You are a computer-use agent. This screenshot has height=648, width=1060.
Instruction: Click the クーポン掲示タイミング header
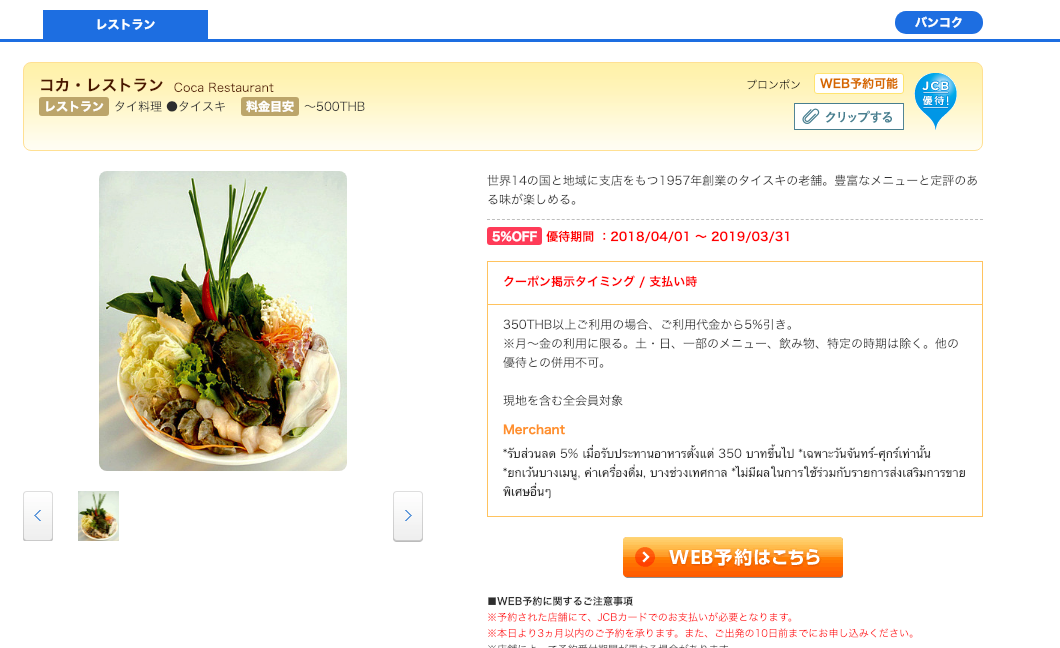coord(600,282)
